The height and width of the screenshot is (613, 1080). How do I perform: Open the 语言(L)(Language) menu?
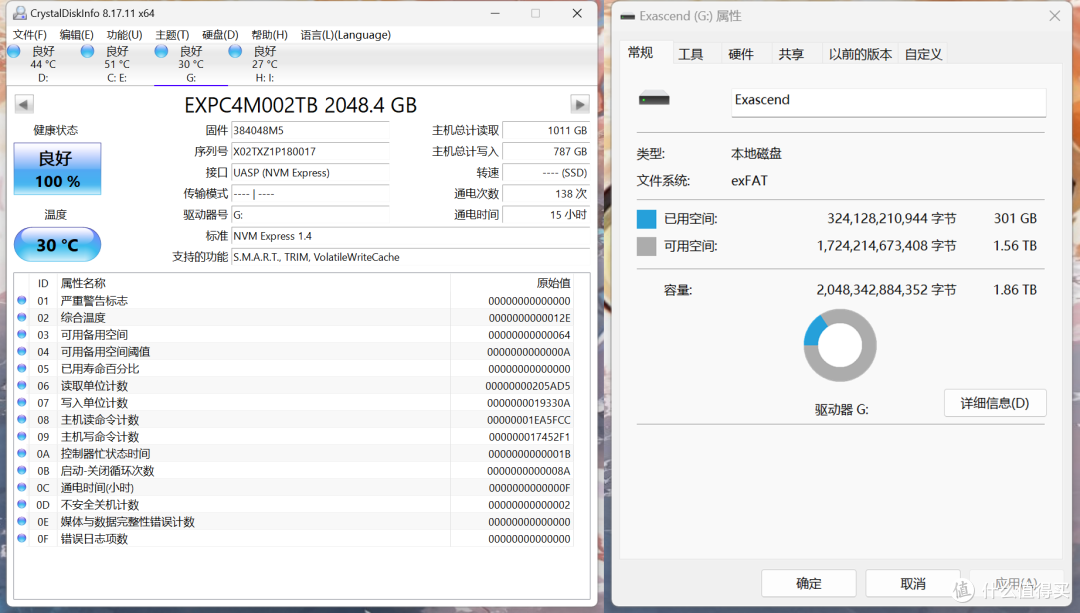[346, 34]
